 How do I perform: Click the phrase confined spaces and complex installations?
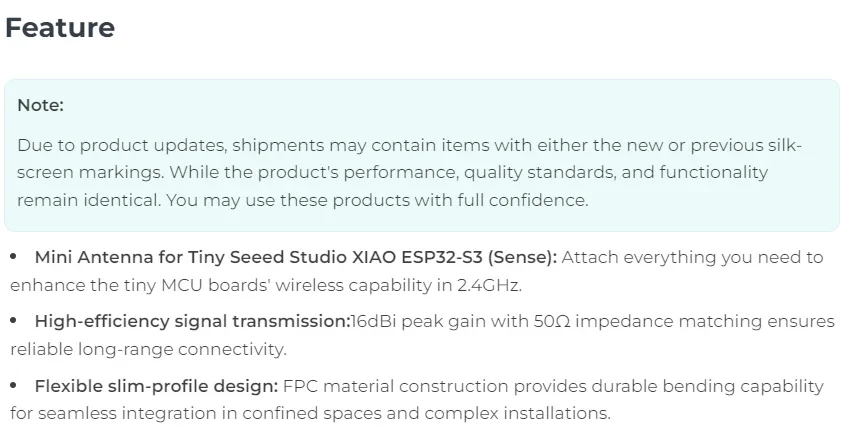pos(426,414)
